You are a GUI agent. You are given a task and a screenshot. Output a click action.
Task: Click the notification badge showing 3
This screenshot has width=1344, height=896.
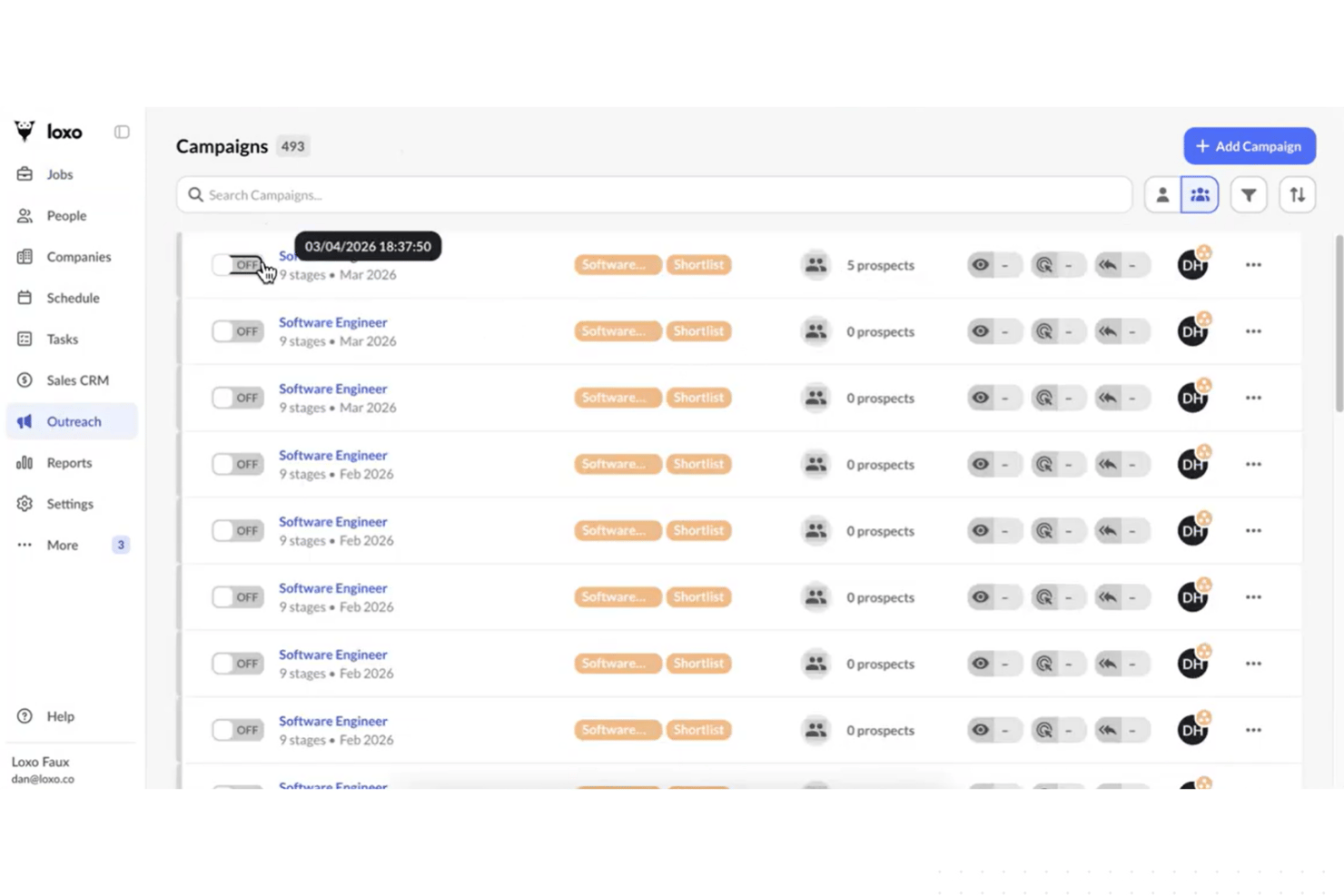[x=121, y=545]
